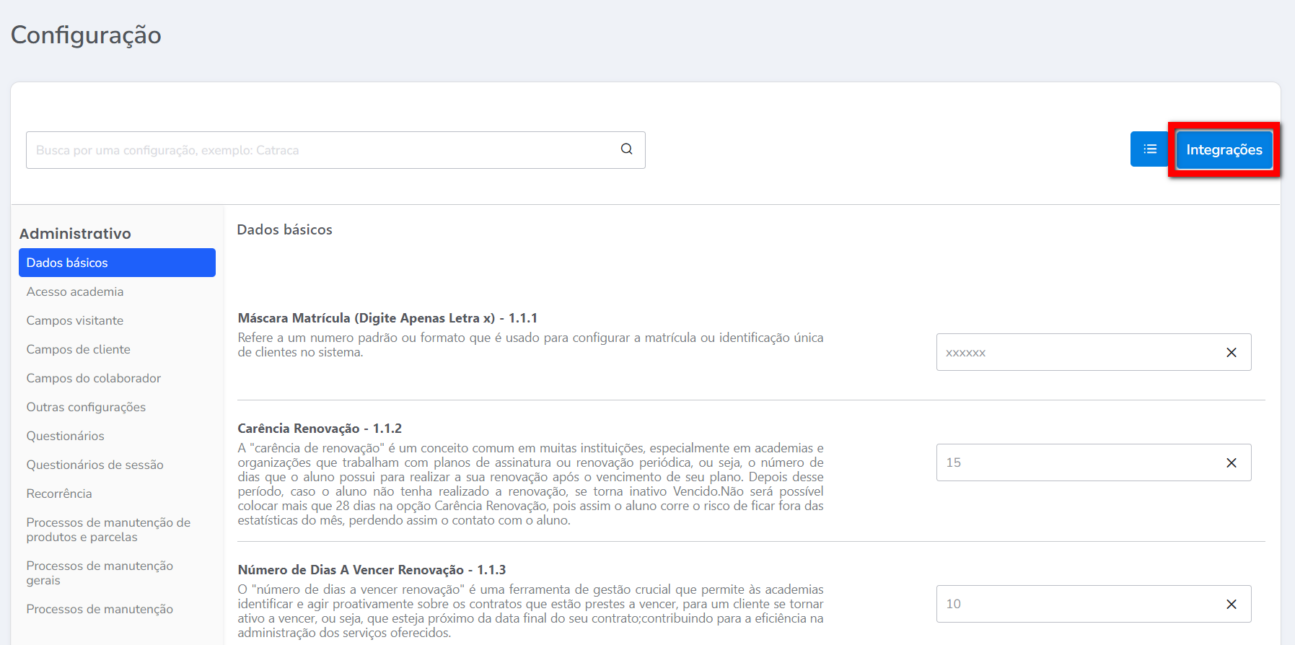Select Dados básicos in the sidebar
This screenshot has width=1295, height=645.
click(x=116, y=263)
